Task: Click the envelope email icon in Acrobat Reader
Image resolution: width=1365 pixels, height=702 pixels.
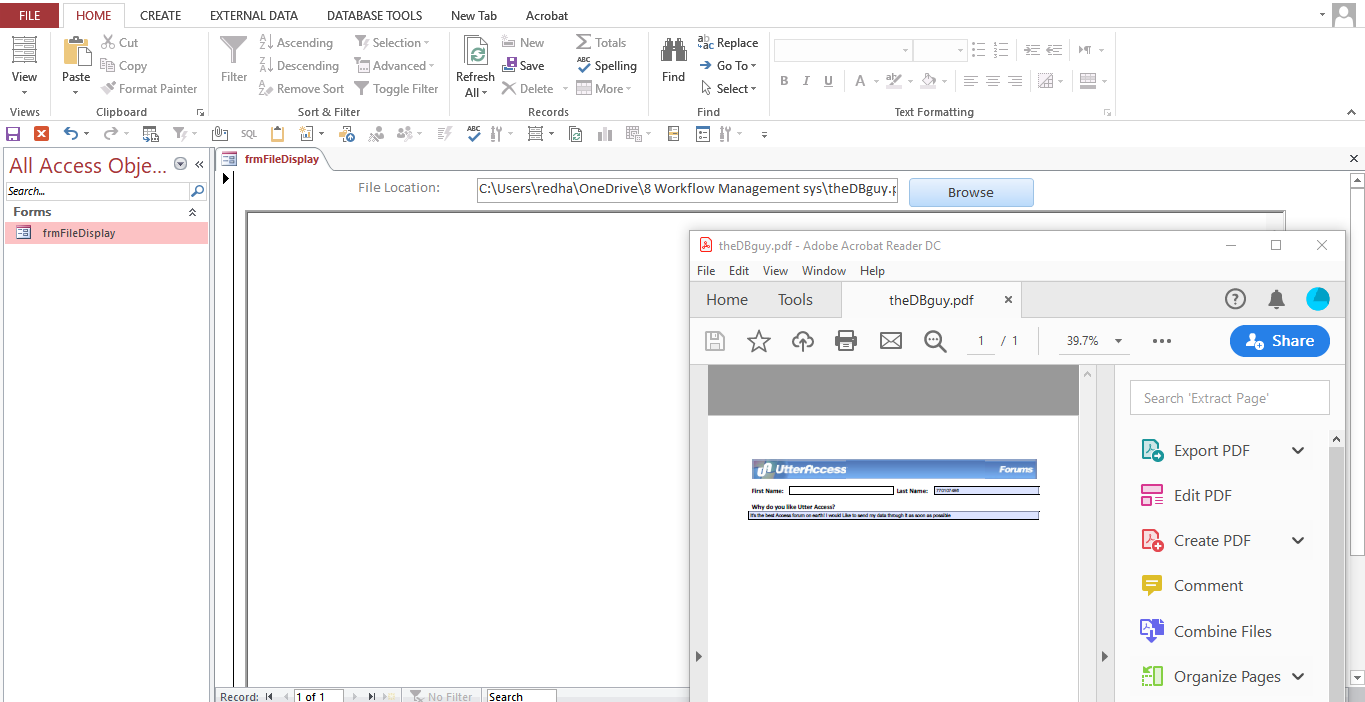Action: pyautogui.click(x=891, y=341)
